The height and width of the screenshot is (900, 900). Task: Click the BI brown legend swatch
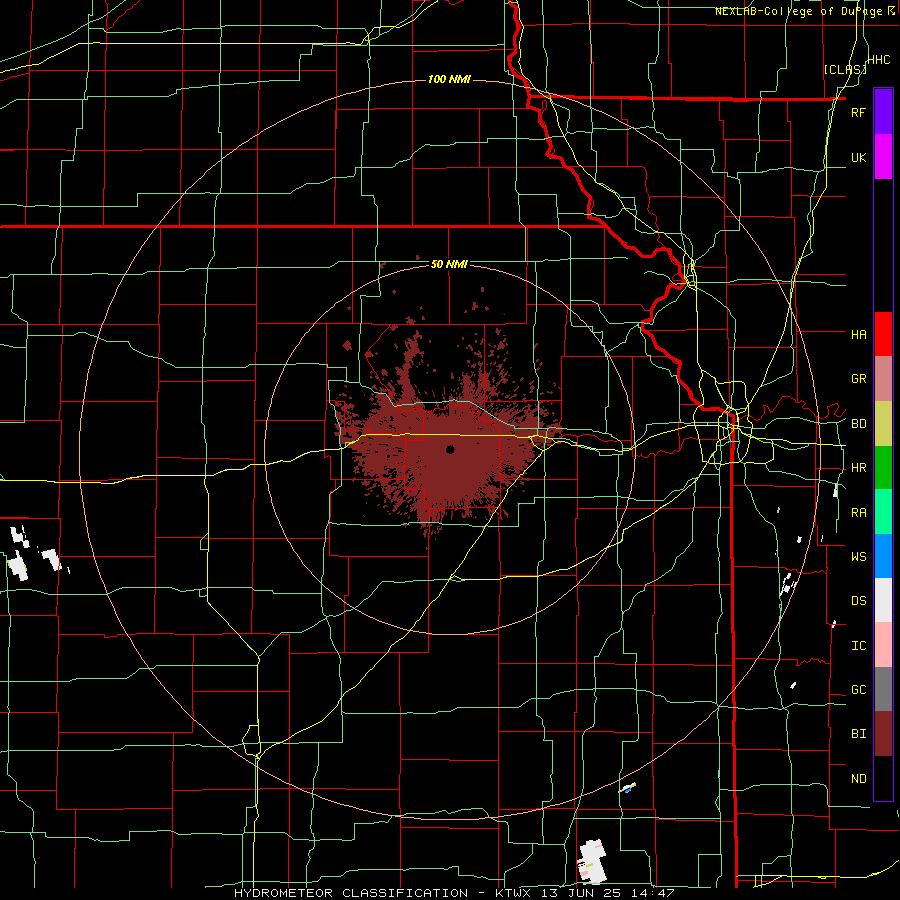(x=883, y=734)
